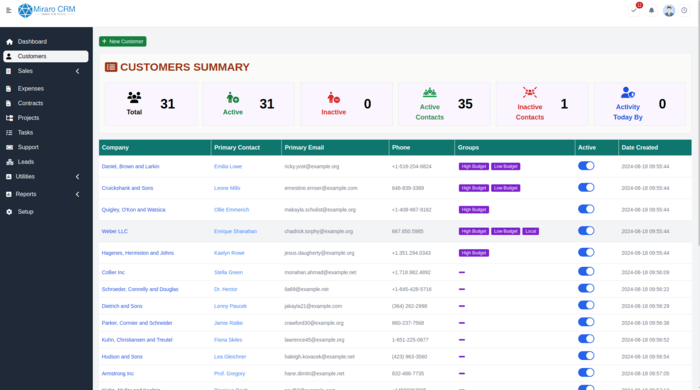700x390 pixels.
Task: Open contact Emilia Lowe link
Action: [x=228, y=166]
